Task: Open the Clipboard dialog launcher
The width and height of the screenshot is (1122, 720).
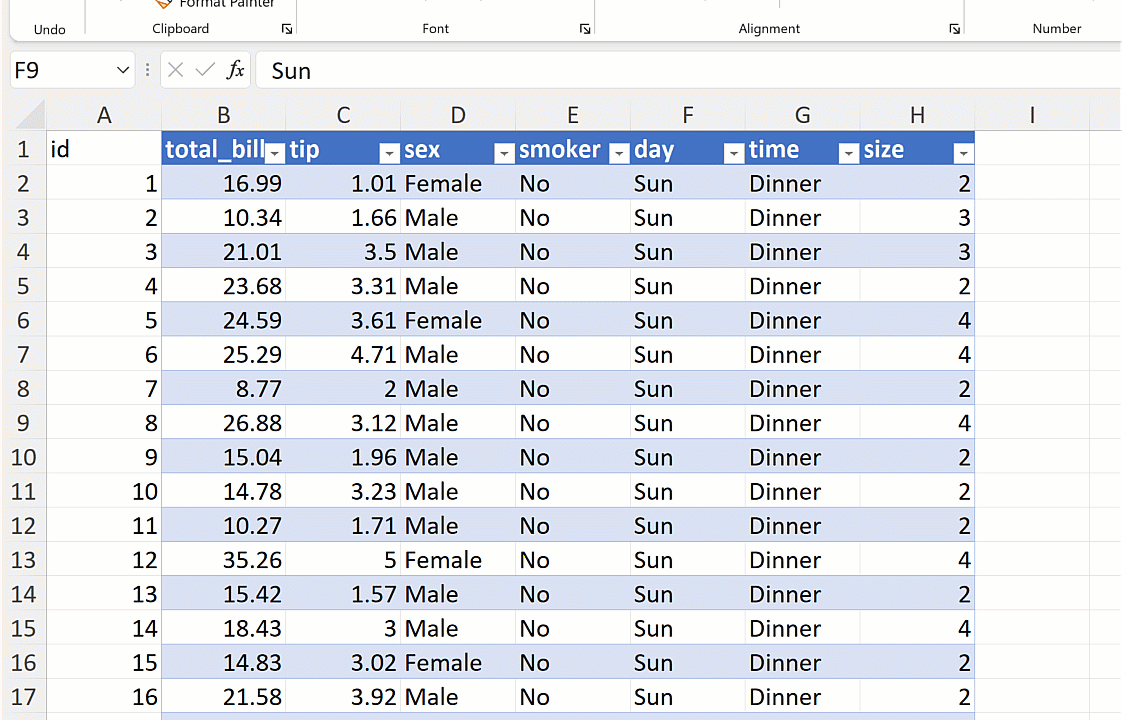Action: pyautogui.click(x=287, y=30)
